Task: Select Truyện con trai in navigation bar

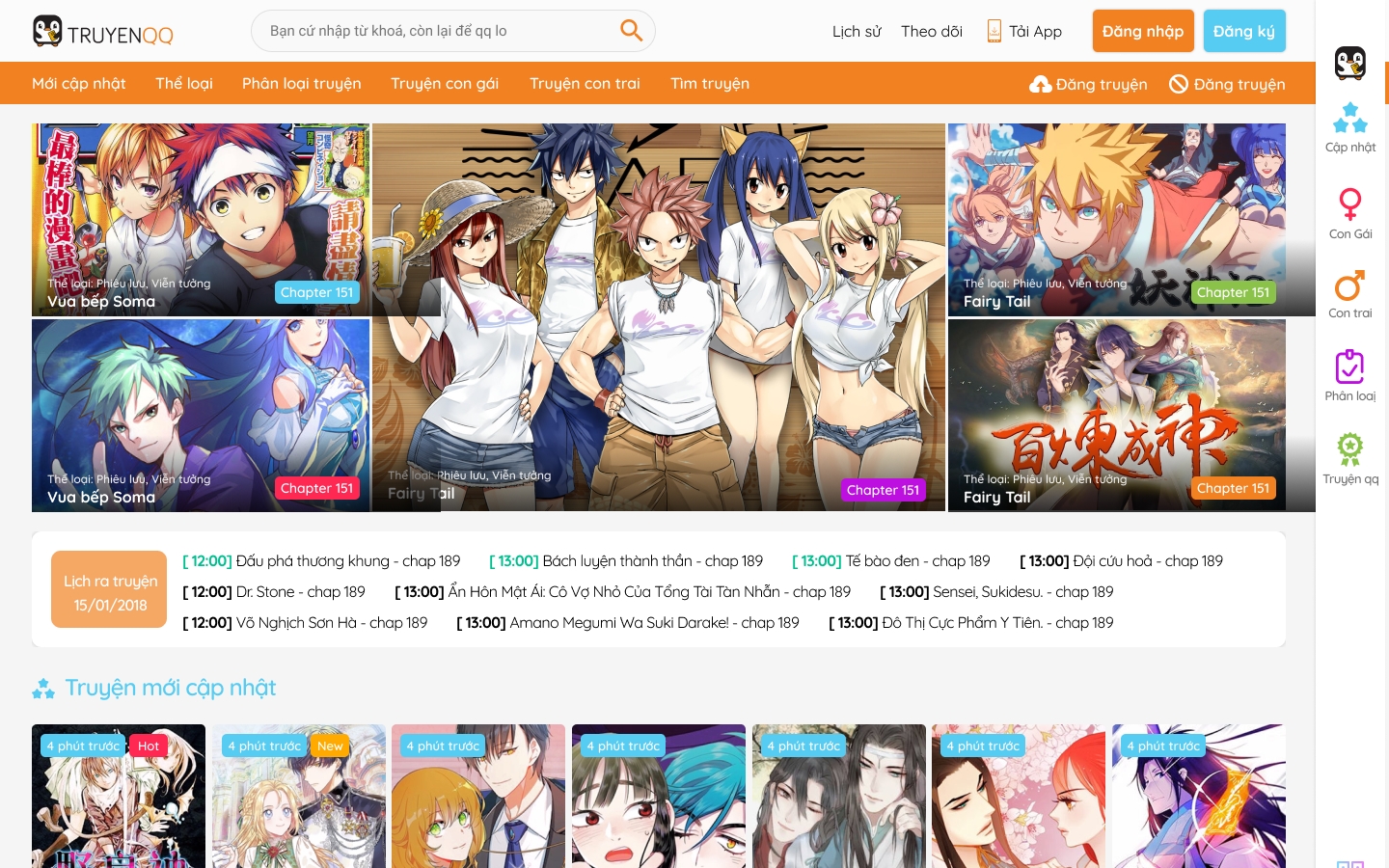Action: pos(585,84)
